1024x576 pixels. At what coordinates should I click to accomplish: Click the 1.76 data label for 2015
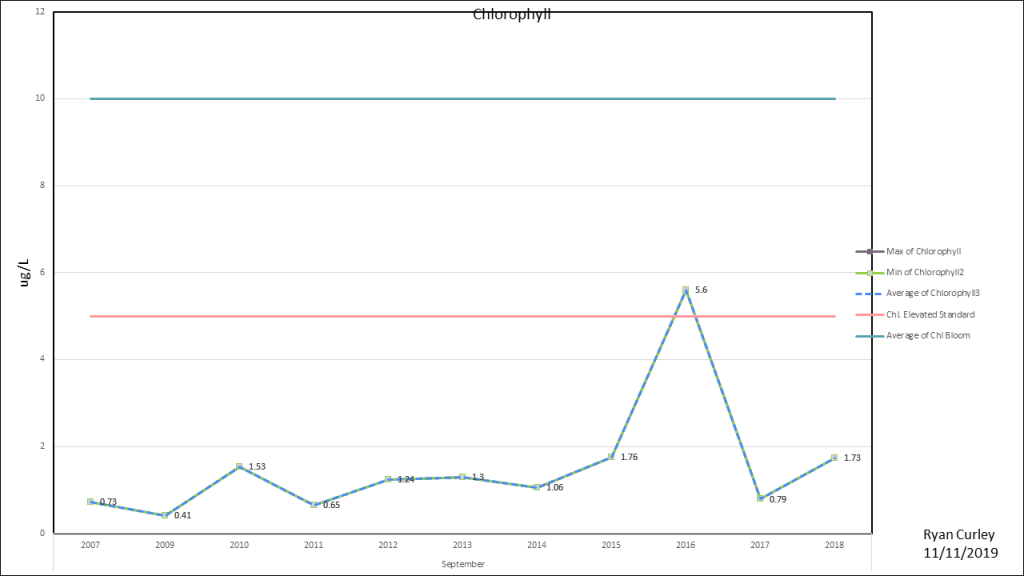[629, 457]
